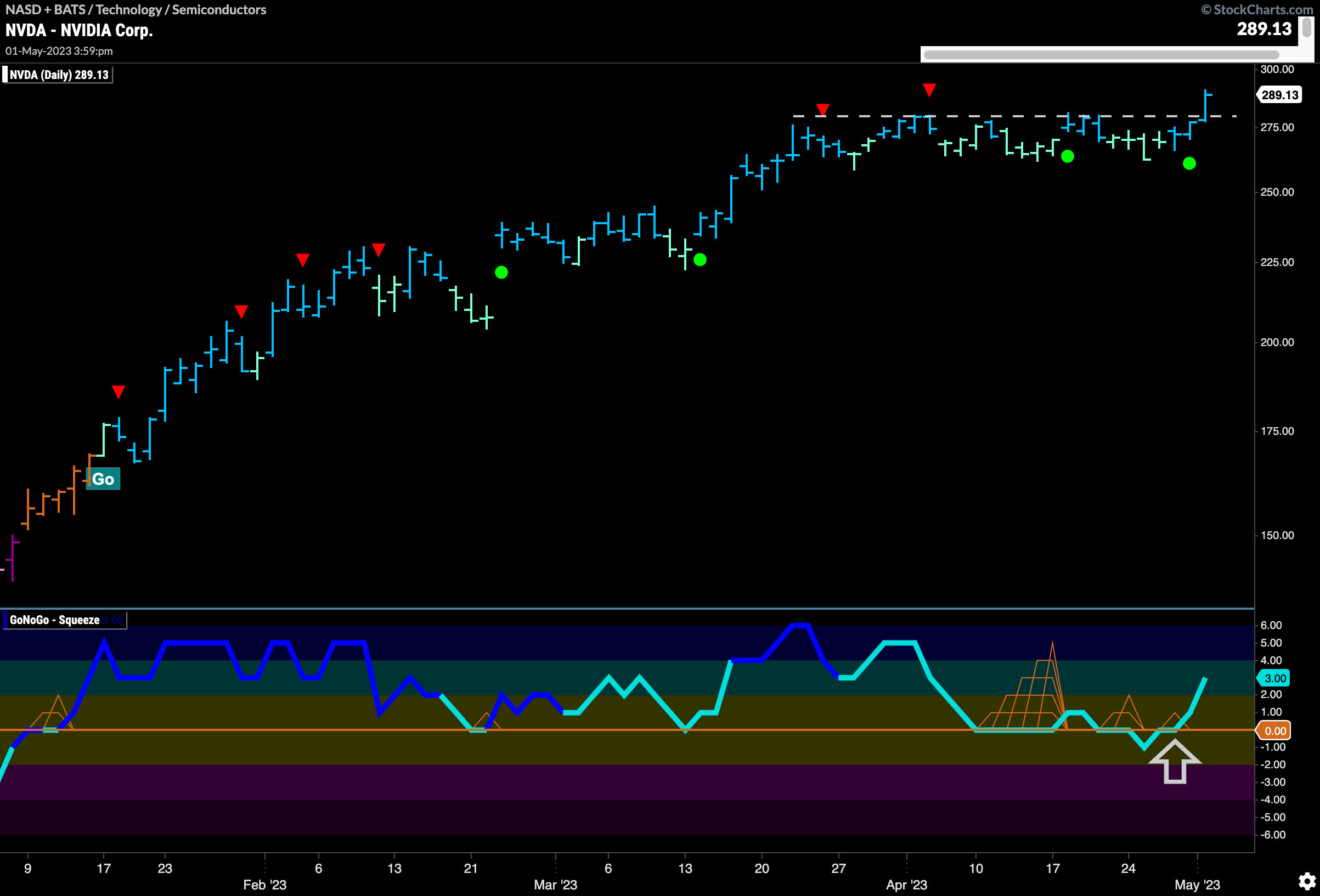The height and width of the screenshot is (896, 1320).
Task: Click the 289.13 current price tag
Action: click(1279, 95)
